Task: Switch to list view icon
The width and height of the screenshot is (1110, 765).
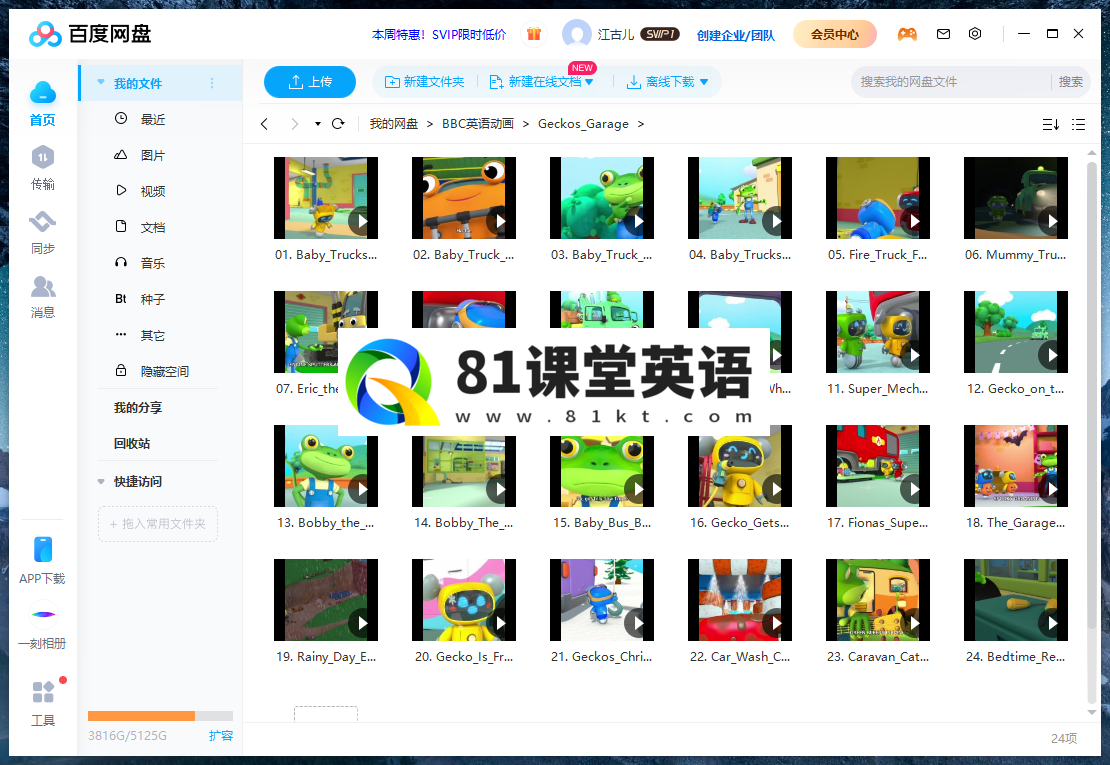Action: point(1078,125)
